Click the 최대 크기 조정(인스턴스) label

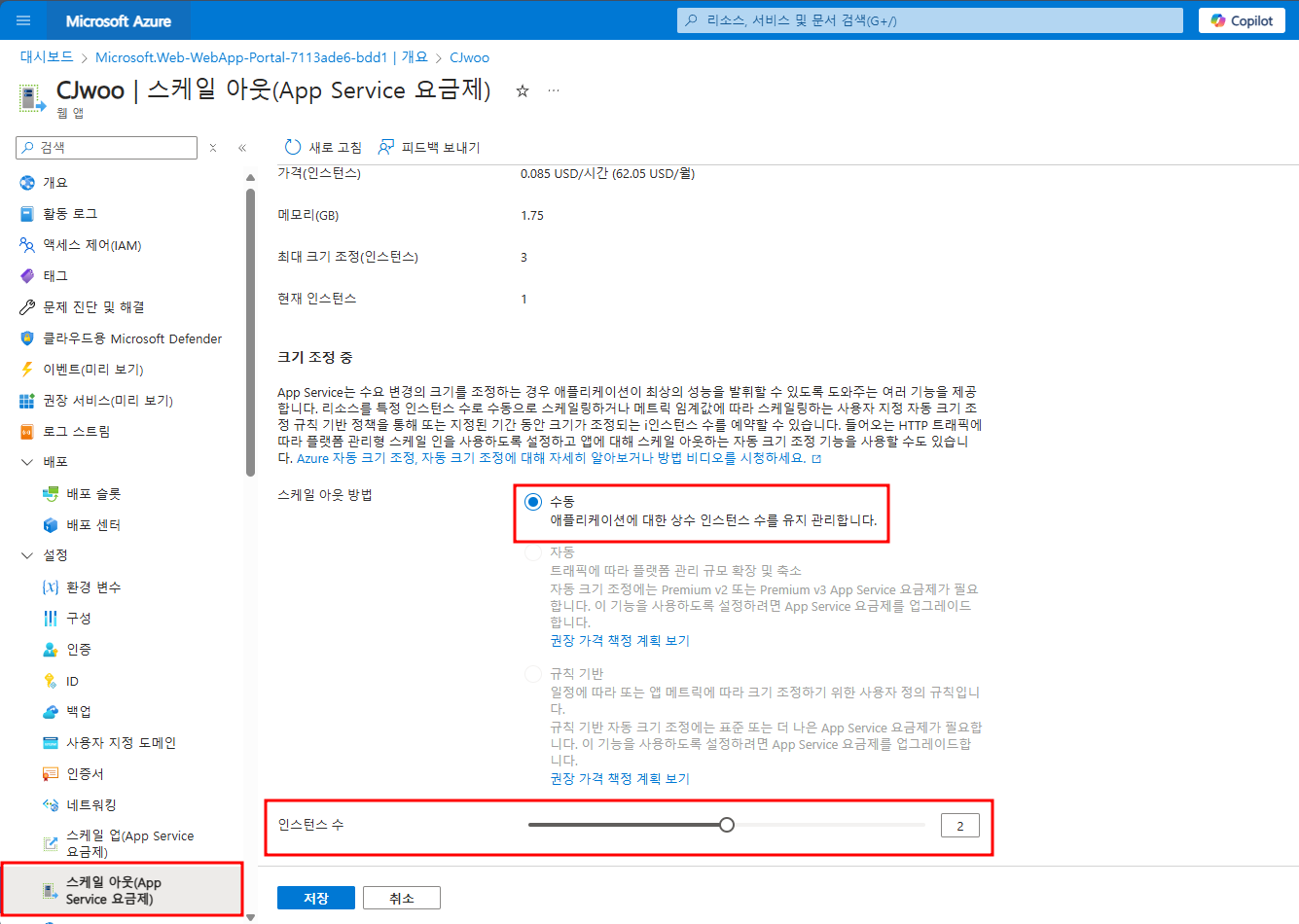(x=347, y=257)
